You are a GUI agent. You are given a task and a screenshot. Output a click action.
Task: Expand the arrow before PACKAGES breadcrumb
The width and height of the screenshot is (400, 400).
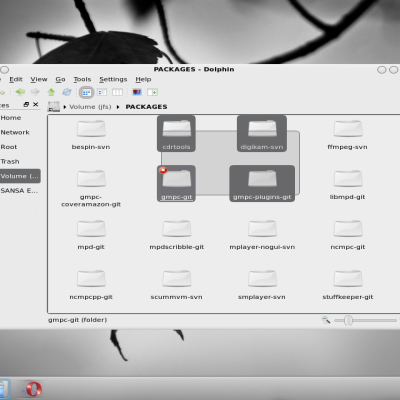tap(118, 107)
